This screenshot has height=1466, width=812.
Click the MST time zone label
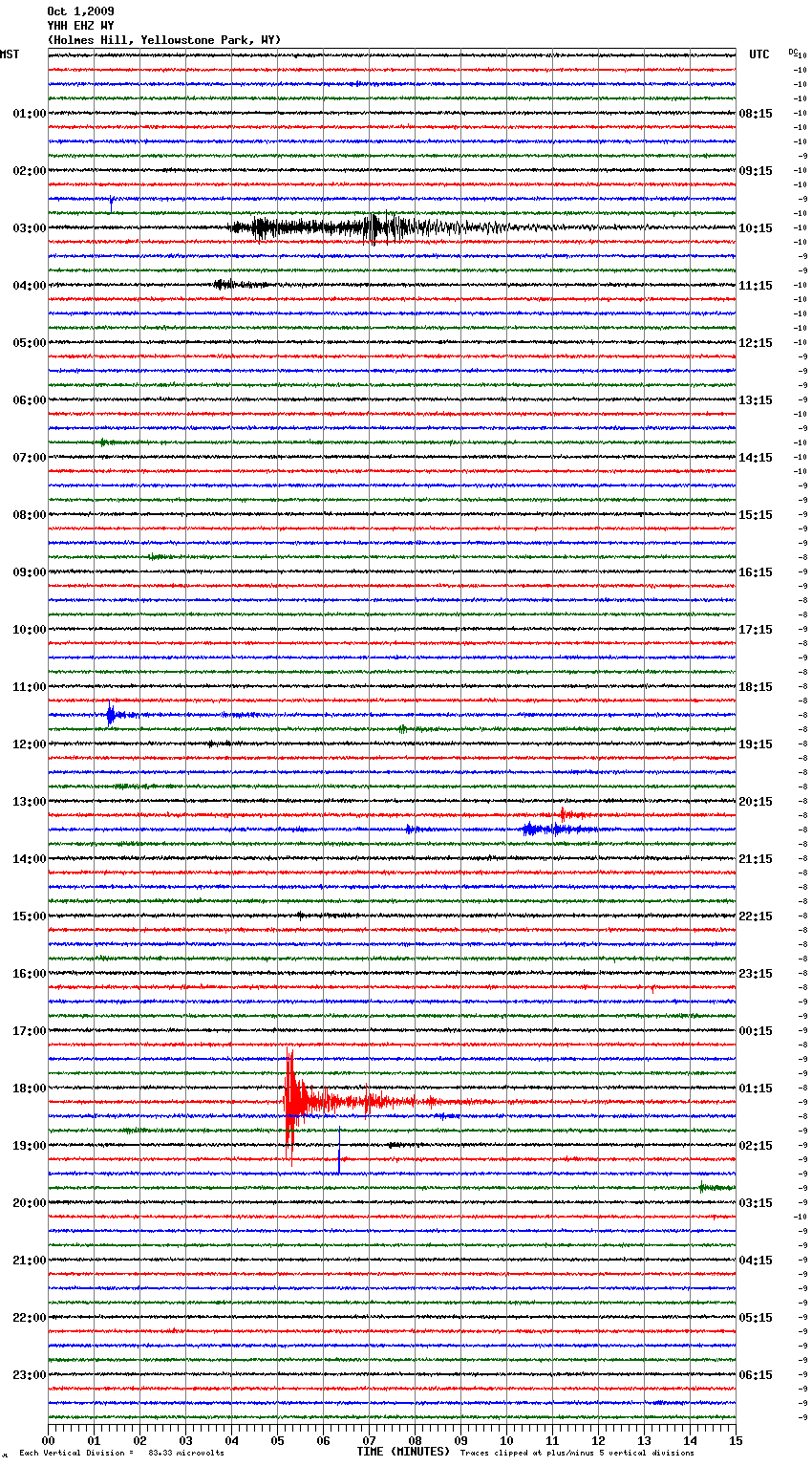click(10, 54)
